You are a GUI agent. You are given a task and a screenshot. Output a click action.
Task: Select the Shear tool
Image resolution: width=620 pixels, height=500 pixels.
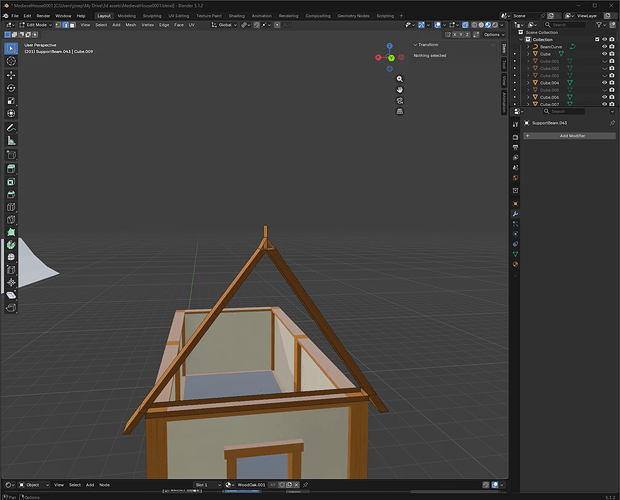click(x=11, y=295)
